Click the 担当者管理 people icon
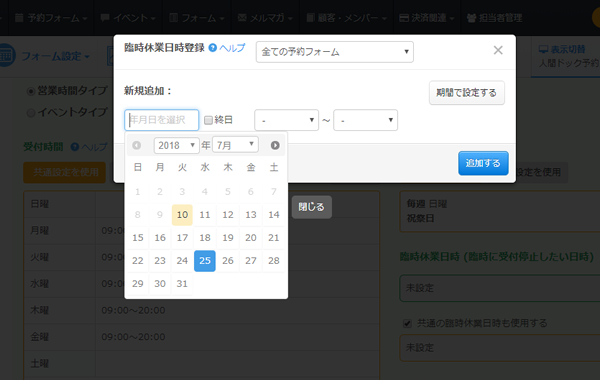This screenshot has height=380, width=600. tap(471, 18)
